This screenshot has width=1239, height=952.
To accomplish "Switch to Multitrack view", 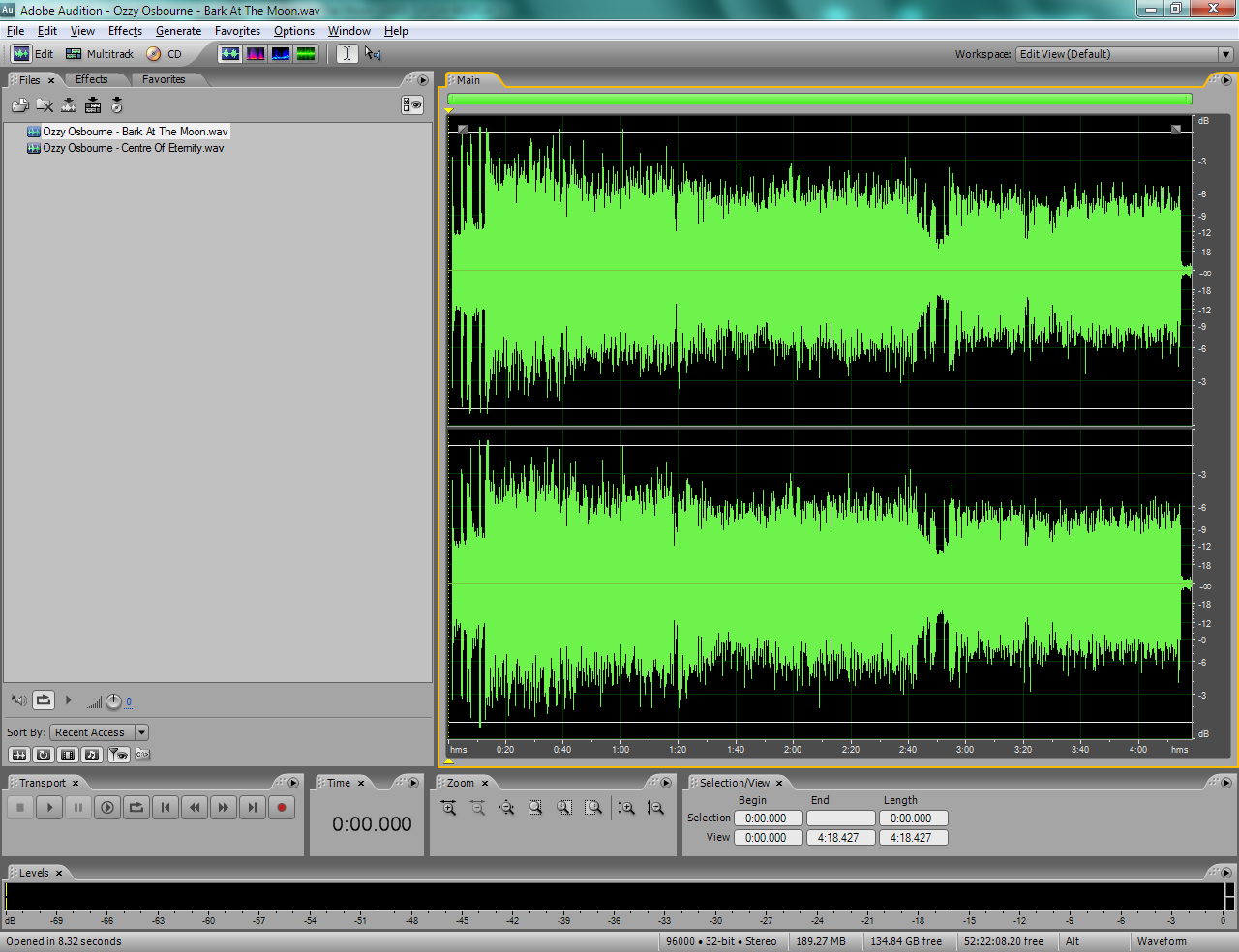I will (100, 54).
